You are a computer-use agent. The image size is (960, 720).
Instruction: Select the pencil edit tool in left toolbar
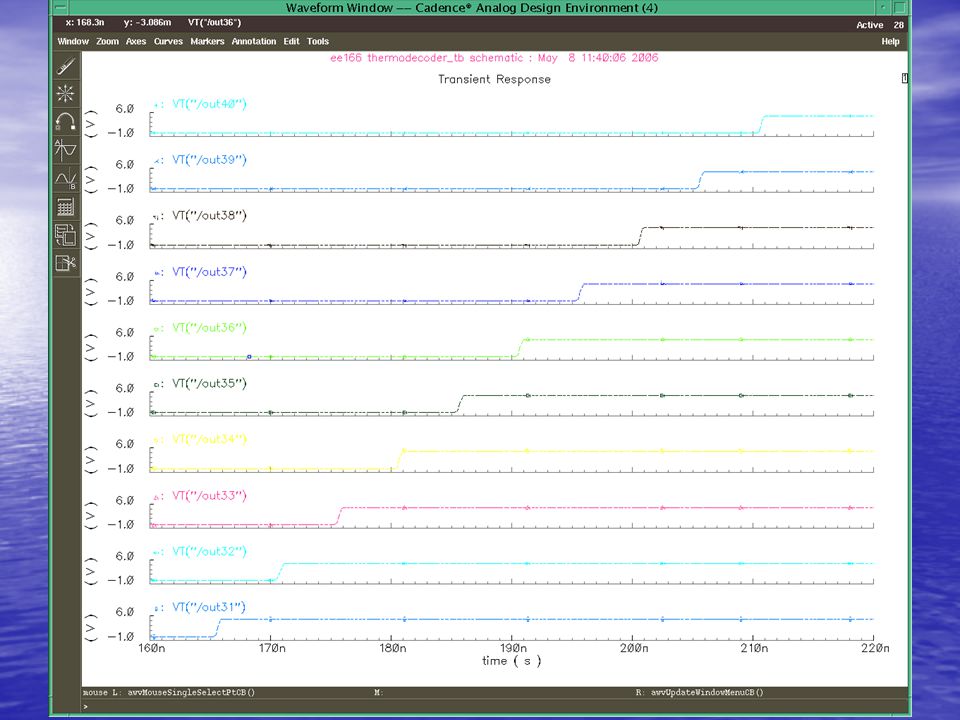[x=66, y=66]
